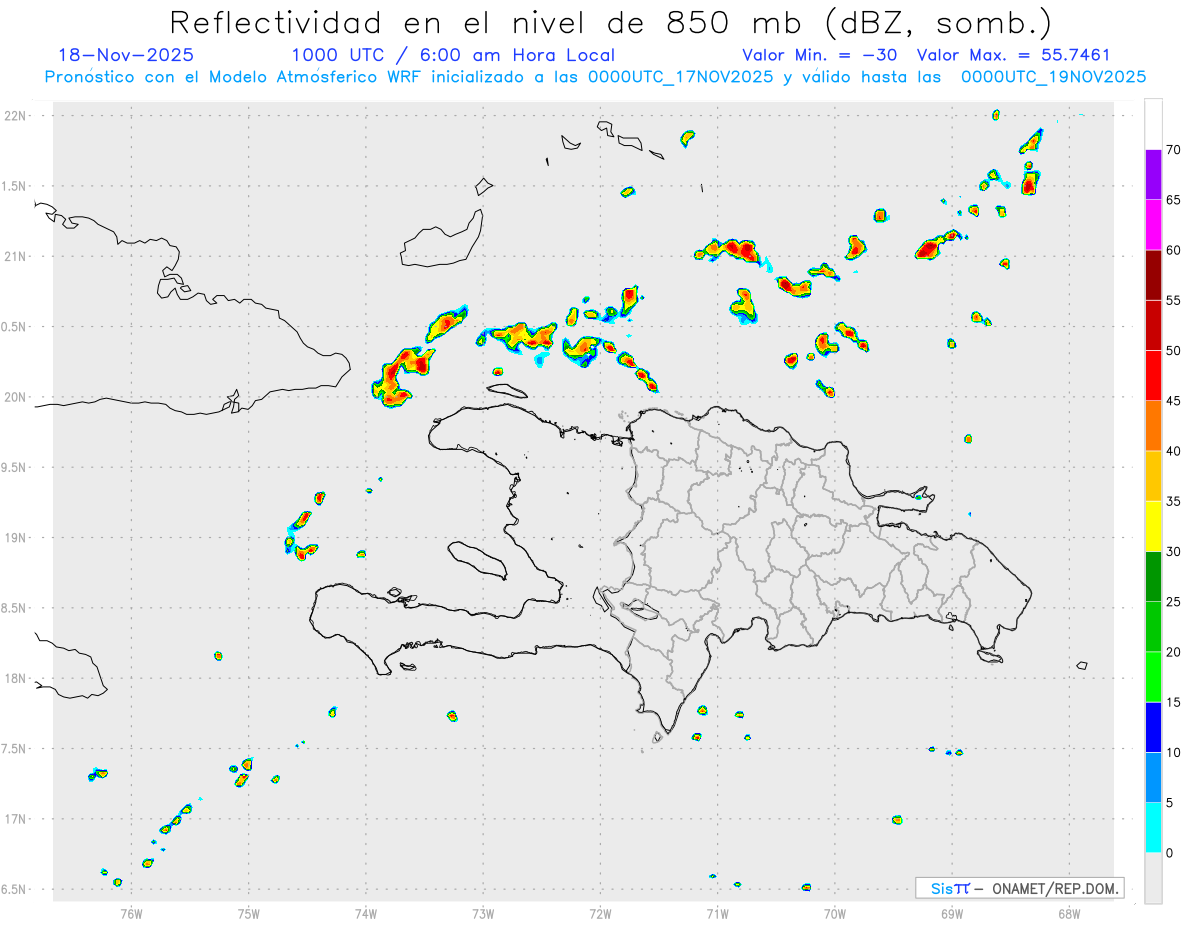Click the '15' colorbar value label
Screen dimensions: 1200x927
[x=1173, y=702]
